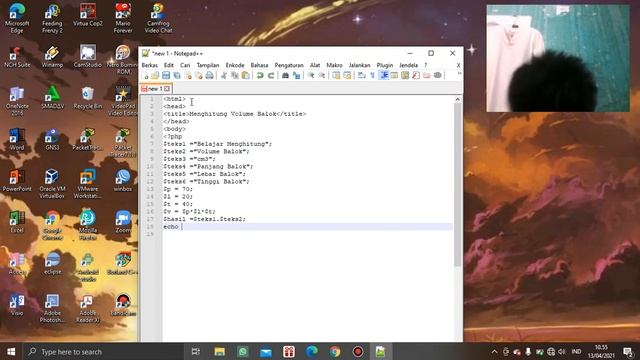Click the '$v = $p*$l*$t;' code line

pyautogui.click(x=189, y=211)
